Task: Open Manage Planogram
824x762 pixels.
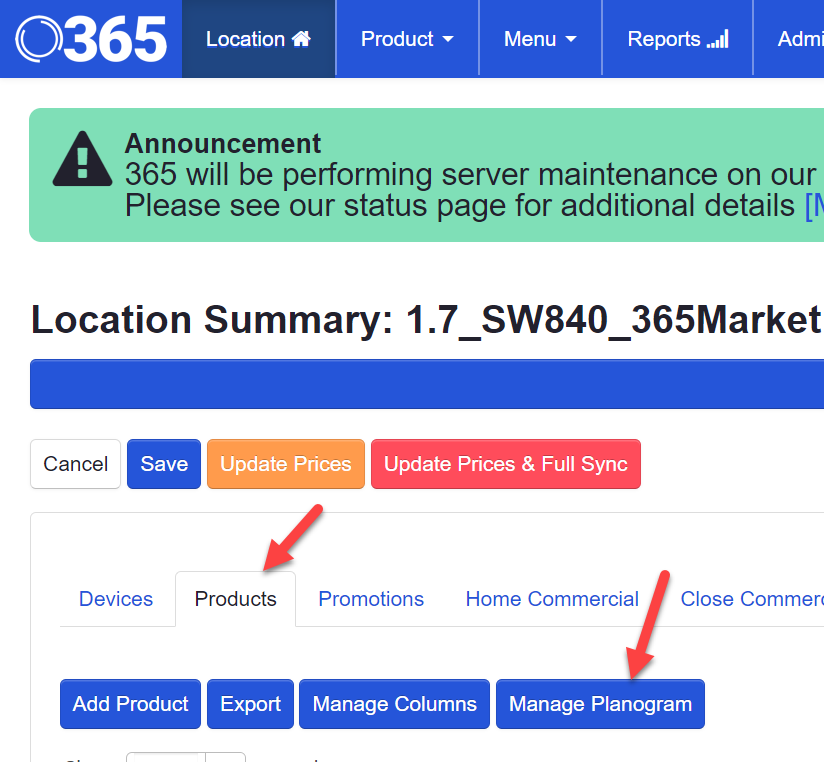Action: 600,704
